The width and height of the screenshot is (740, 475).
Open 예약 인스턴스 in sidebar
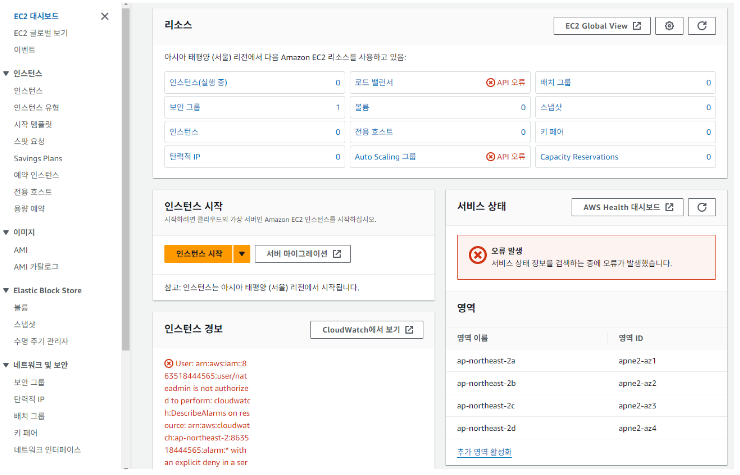(x=36, y=175)
